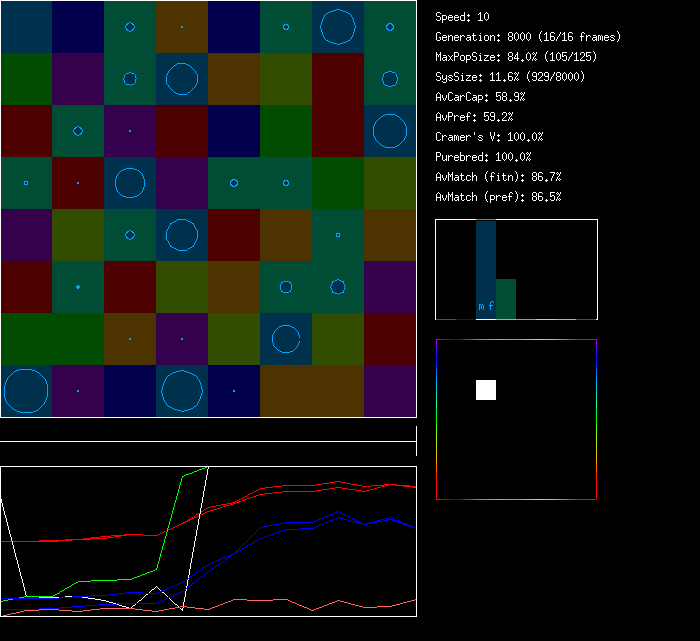Viewport: 700px width, 641px height.
Task: Click the large circle in the bottom row's fourth cell
Action: coord(182,391)
